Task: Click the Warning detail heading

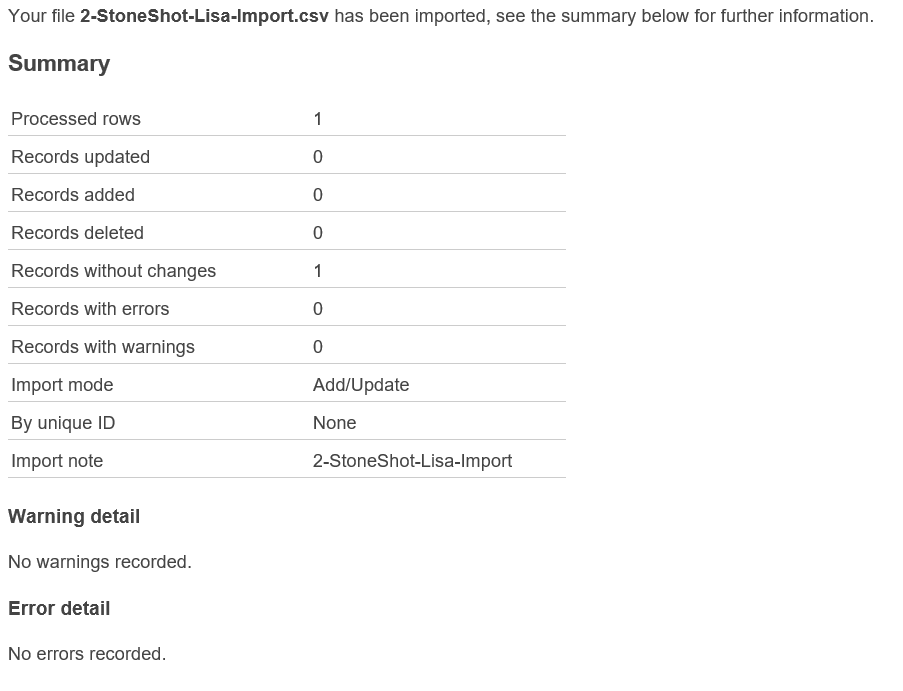Action: click(x=74, y=517)
